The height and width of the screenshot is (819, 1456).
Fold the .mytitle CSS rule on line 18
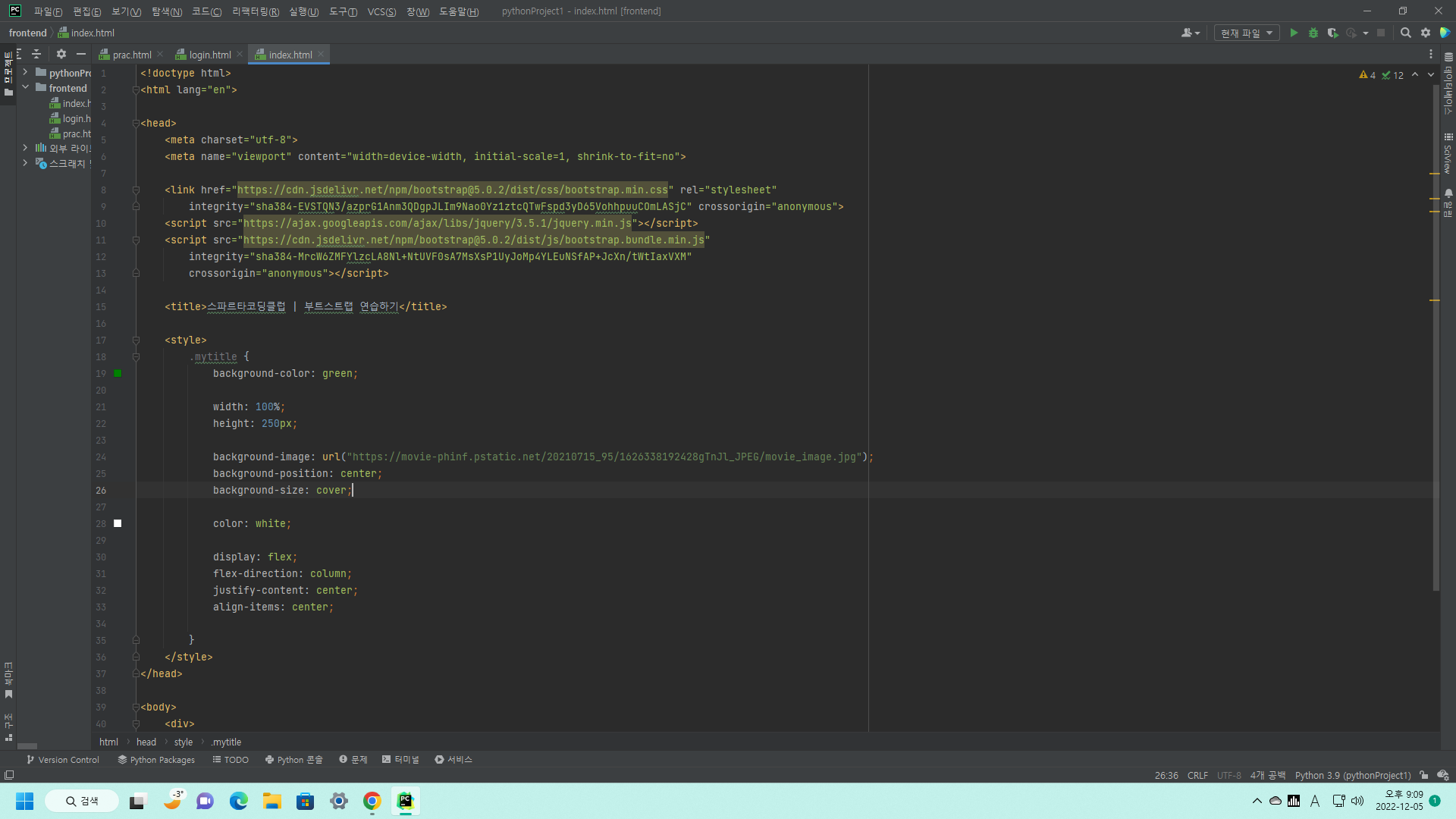136,356
